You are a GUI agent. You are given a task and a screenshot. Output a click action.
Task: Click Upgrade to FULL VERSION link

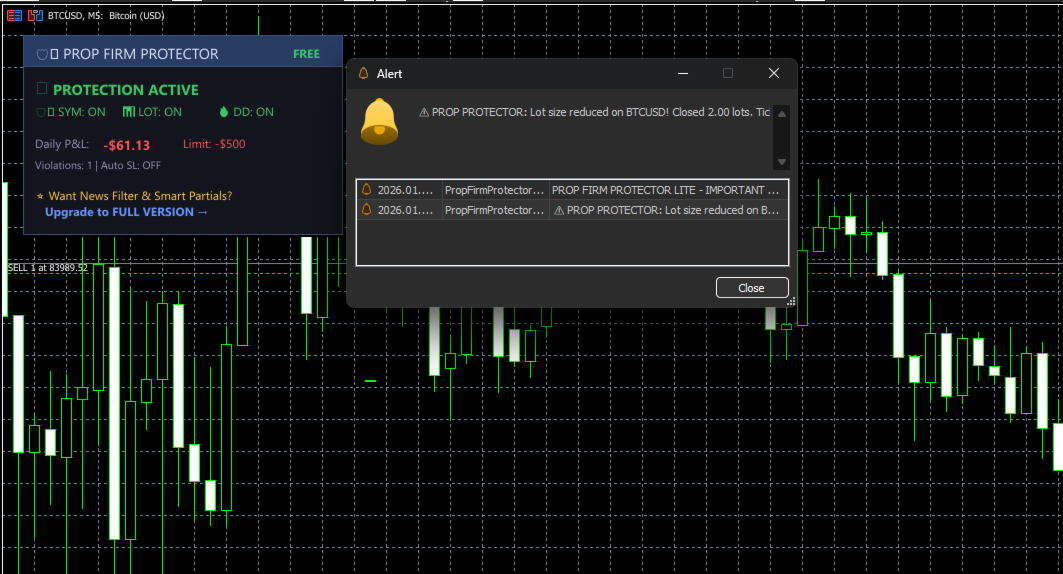click(x=126, y=212)
